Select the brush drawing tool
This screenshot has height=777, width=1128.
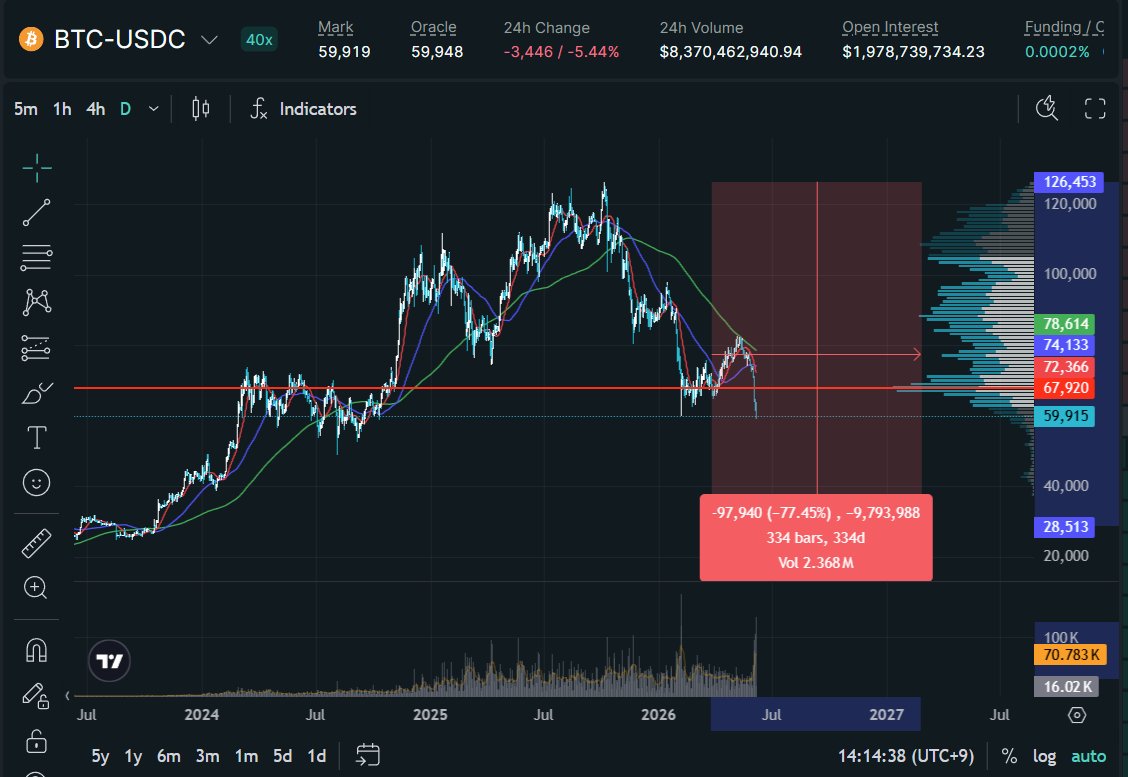(x=37, y=393)
